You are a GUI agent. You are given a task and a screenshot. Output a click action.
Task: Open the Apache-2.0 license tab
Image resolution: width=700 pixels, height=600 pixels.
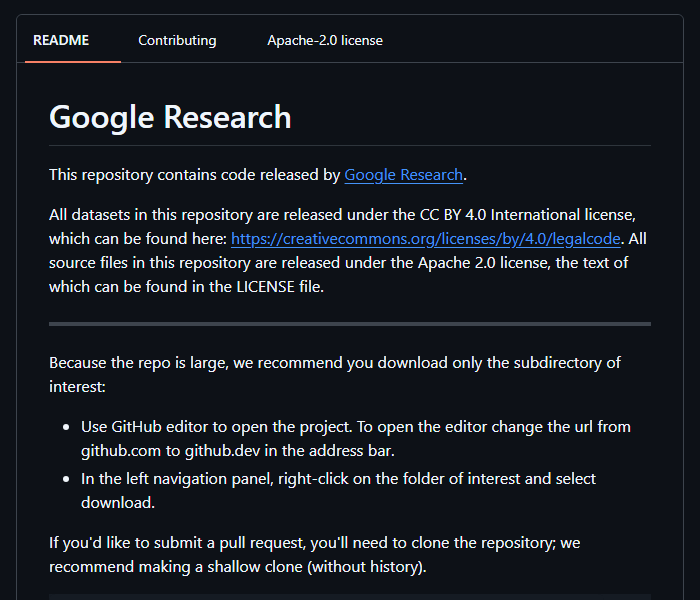[x=325, y=40]
